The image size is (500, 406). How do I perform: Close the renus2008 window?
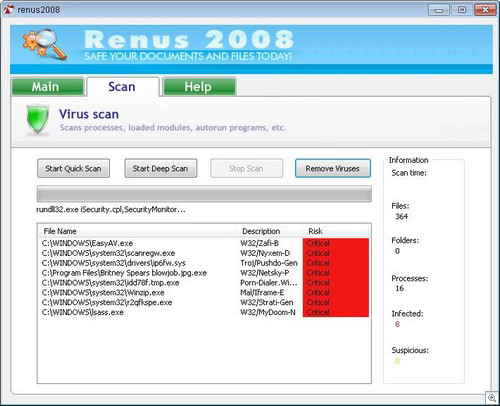[x=485, y=10]
